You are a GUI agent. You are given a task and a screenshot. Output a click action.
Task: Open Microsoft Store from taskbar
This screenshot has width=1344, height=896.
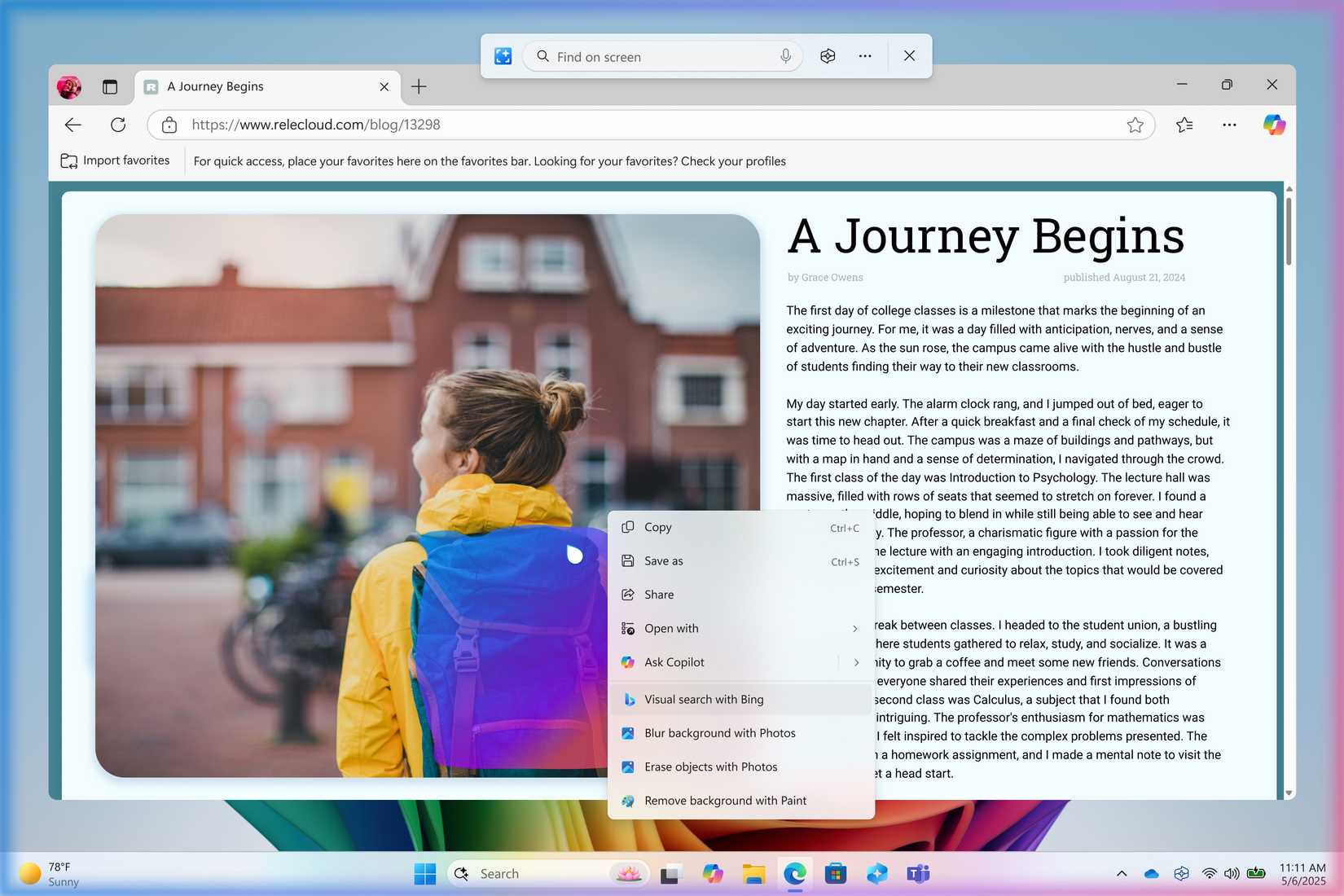tap(835, 874)
